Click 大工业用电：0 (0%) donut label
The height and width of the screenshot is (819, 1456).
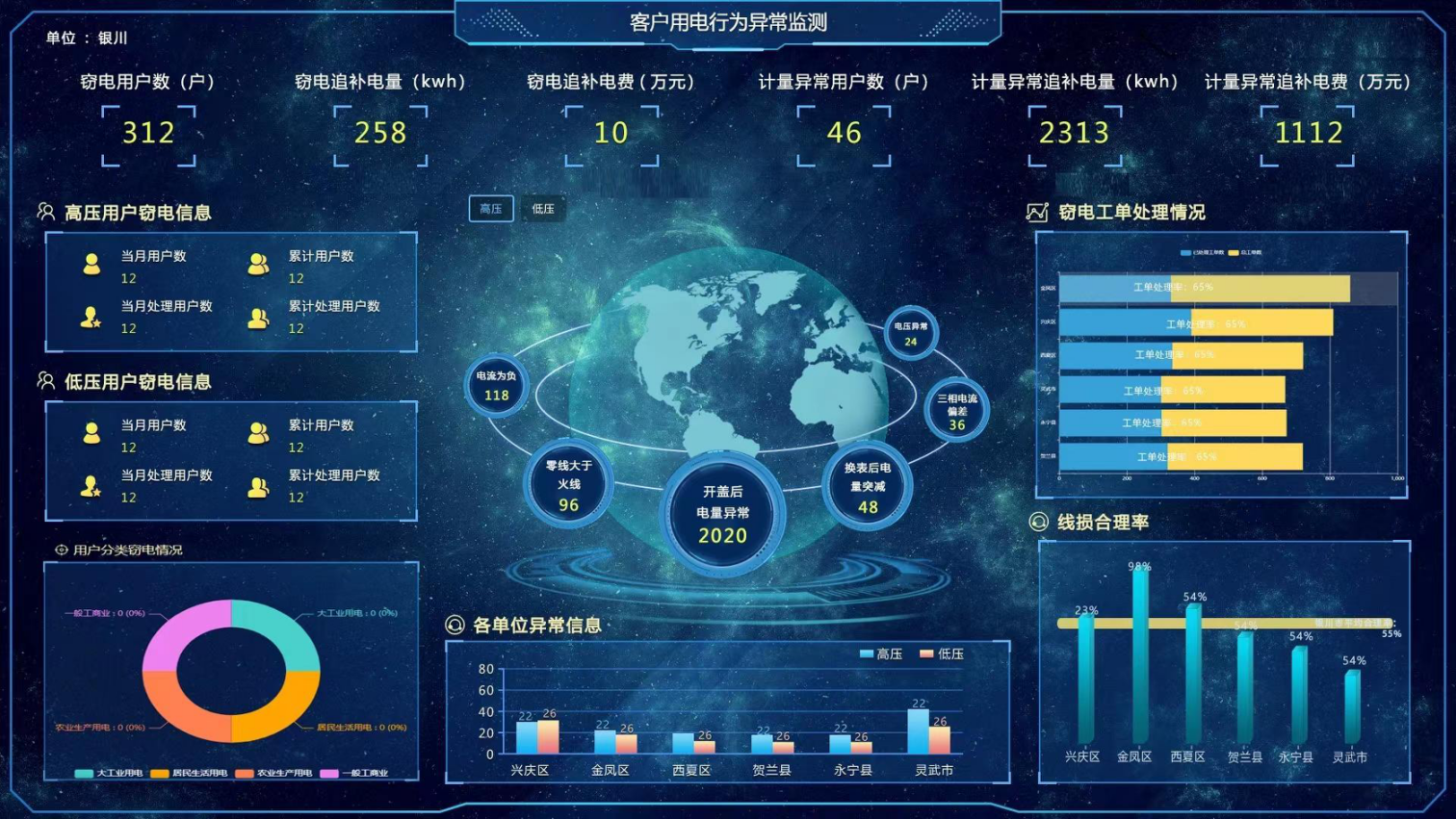tap(357, 613)
